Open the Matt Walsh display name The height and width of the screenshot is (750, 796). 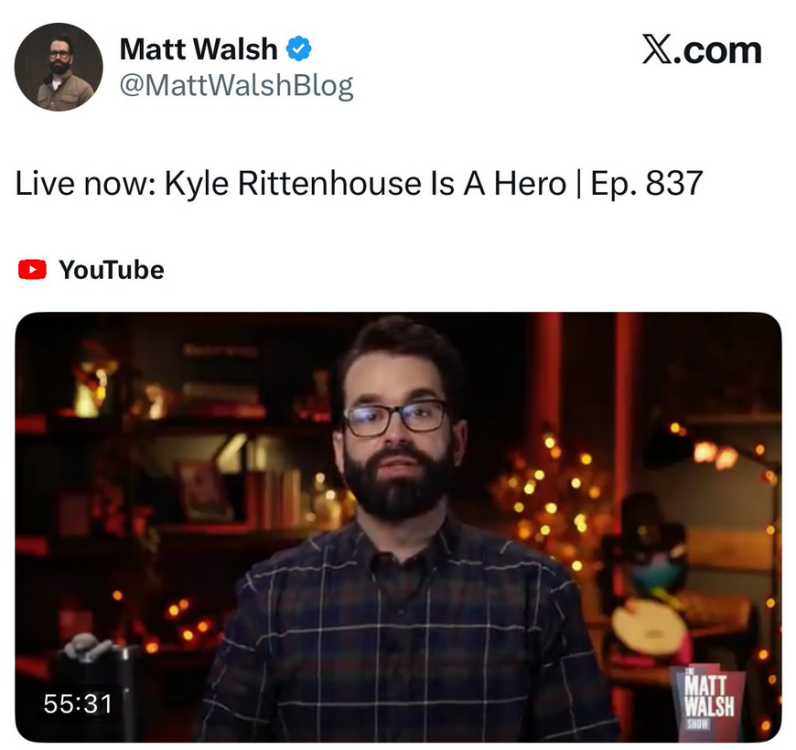[x=198, y=49]
